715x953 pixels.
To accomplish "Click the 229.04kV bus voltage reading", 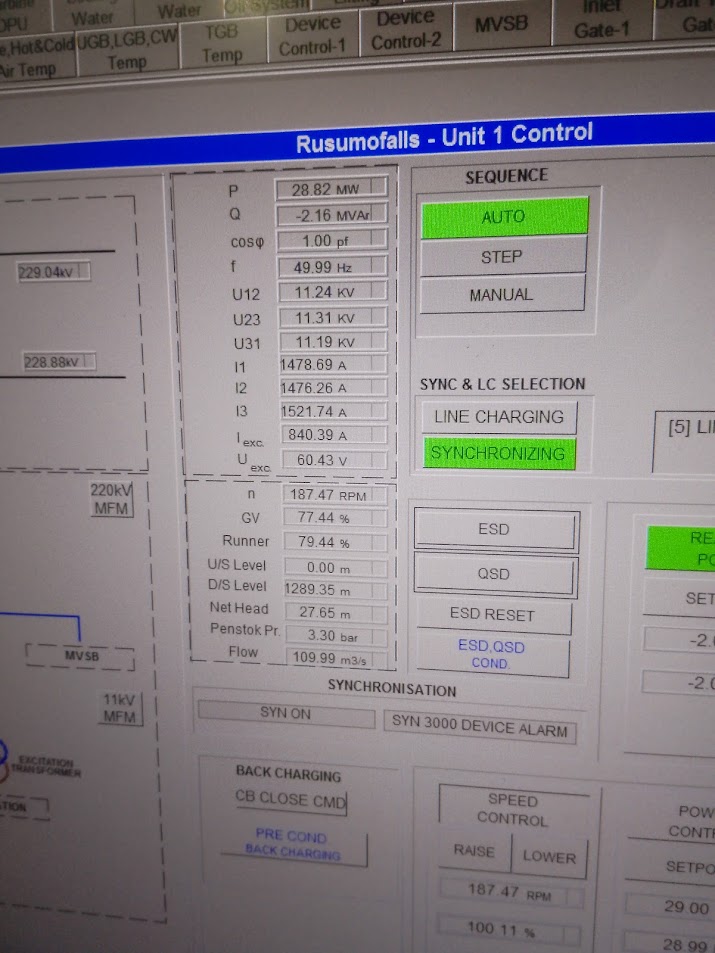I will click(x=54, y=272).
